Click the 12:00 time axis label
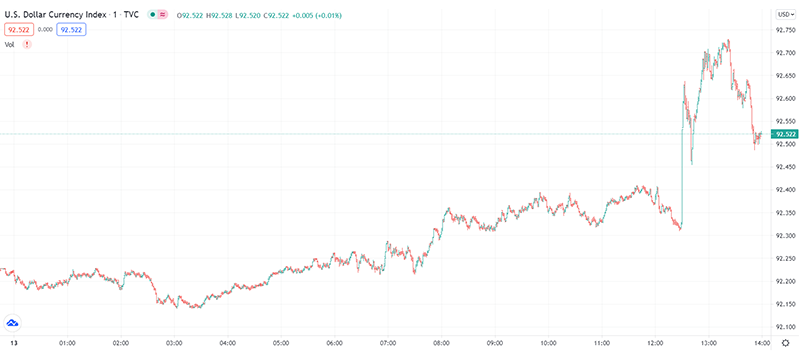The width and height of the screenshot is (800, 360). (x=655, y=343)
